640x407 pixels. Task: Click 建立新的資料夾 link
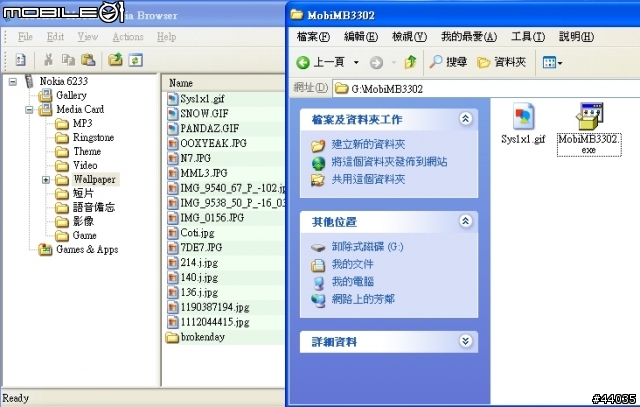pos(368,144)
